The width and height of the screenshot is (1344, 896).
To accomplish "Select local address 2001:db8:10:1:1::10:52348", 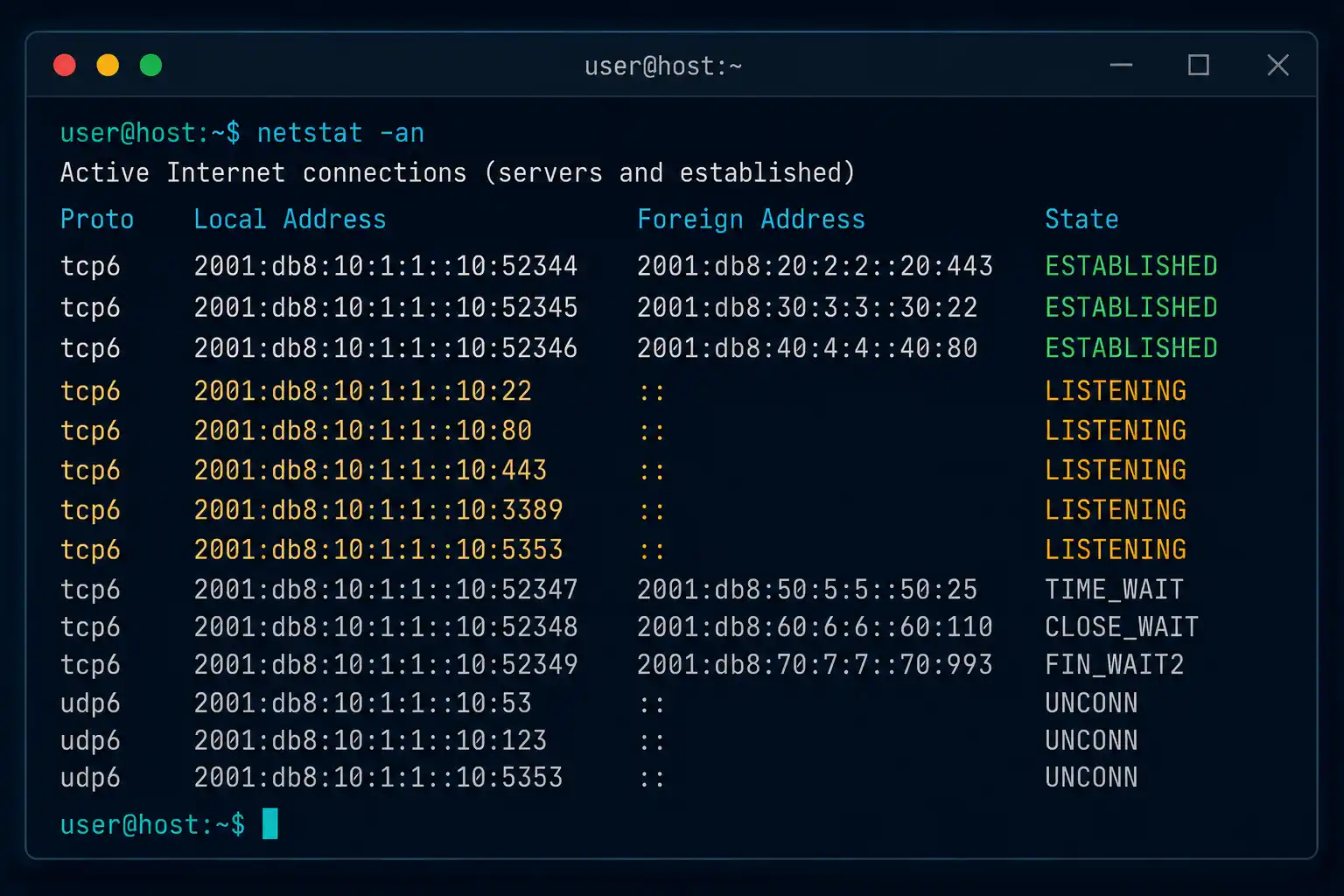I will (x=386, y=627).
